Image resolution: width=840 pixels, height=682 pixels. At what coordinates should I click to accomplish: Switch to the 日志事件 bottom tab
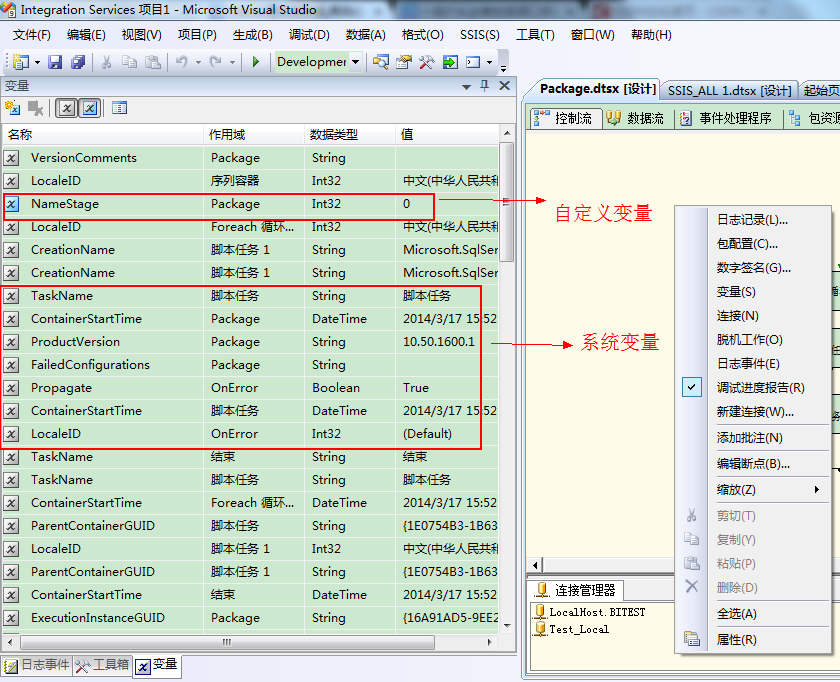coord(37,665)
